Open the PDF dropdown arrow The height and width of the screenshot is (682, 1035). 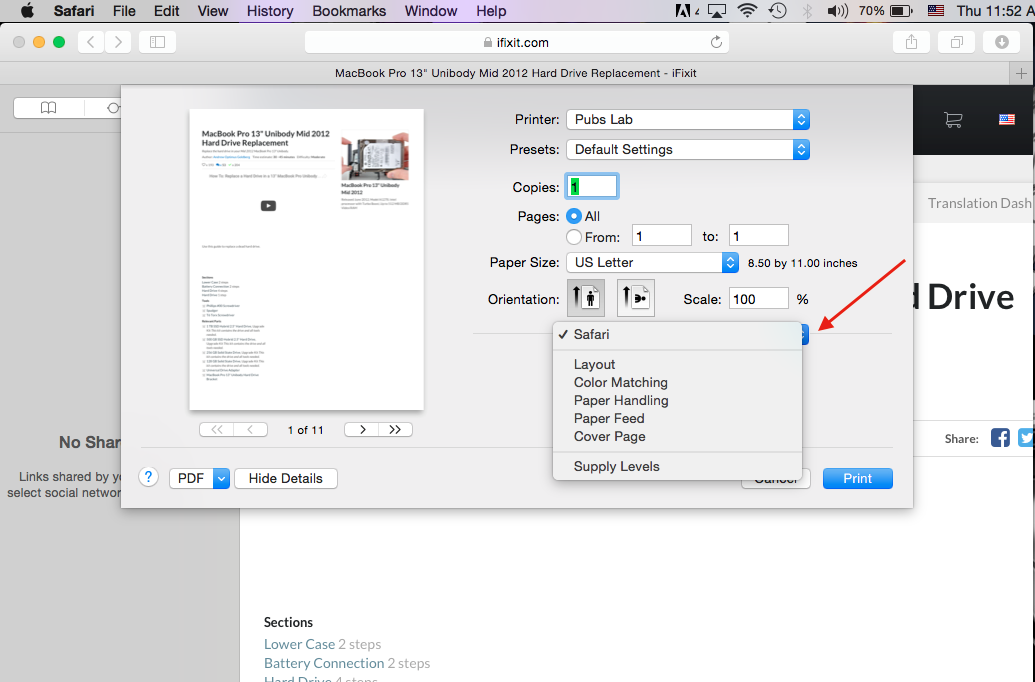221,479
